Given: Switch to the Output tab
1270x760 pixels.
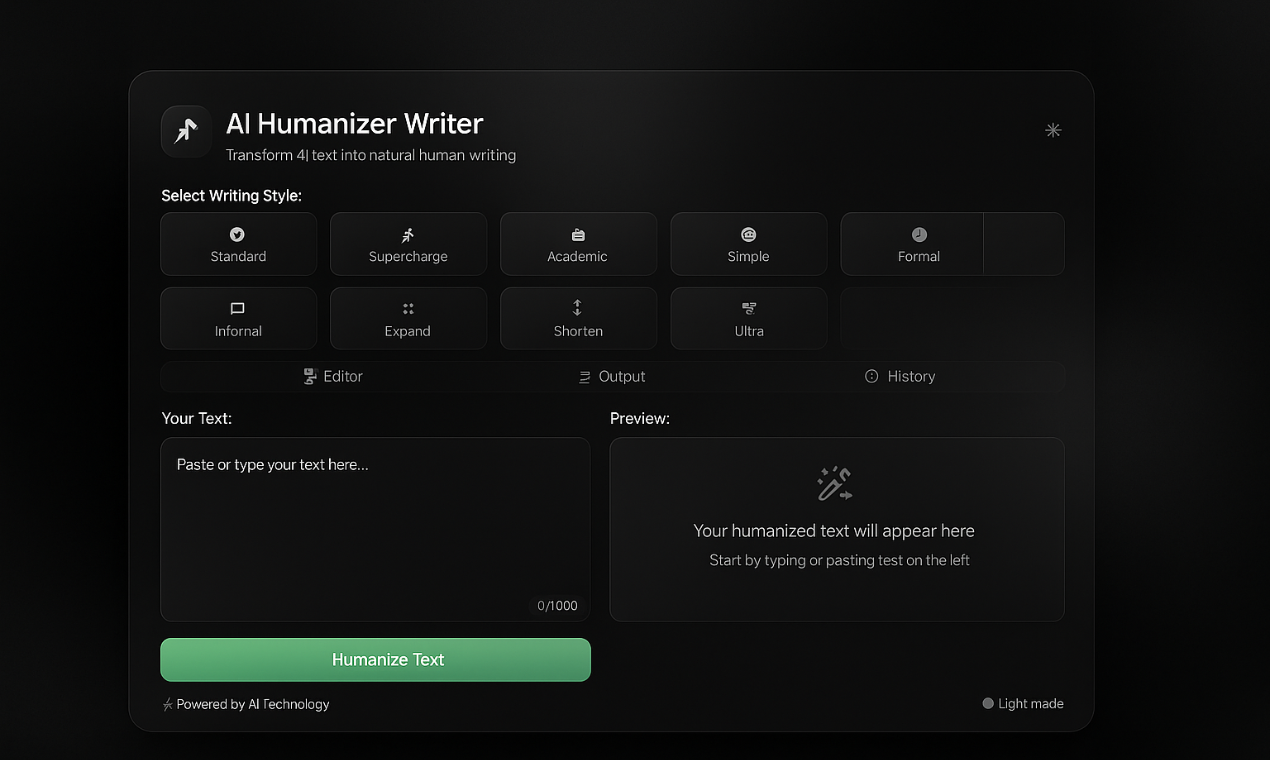Looking at the screenshot, I should pos(612,376).
